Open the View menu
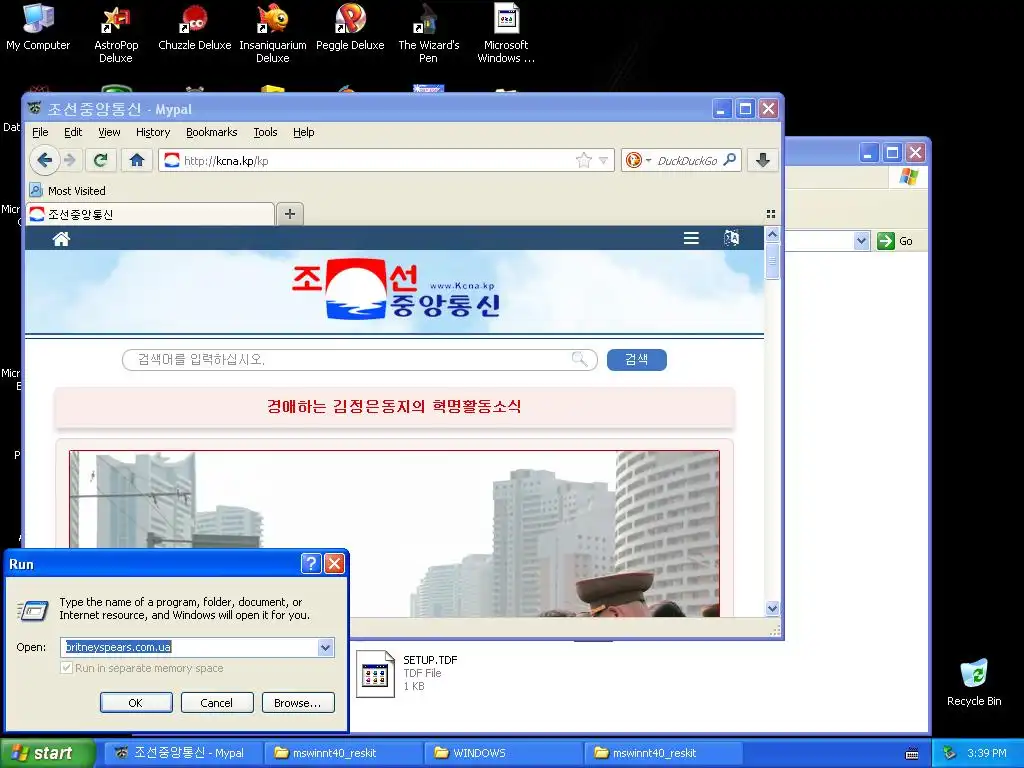This screenshot has width=1024, height=768. (x=109, y=132)
